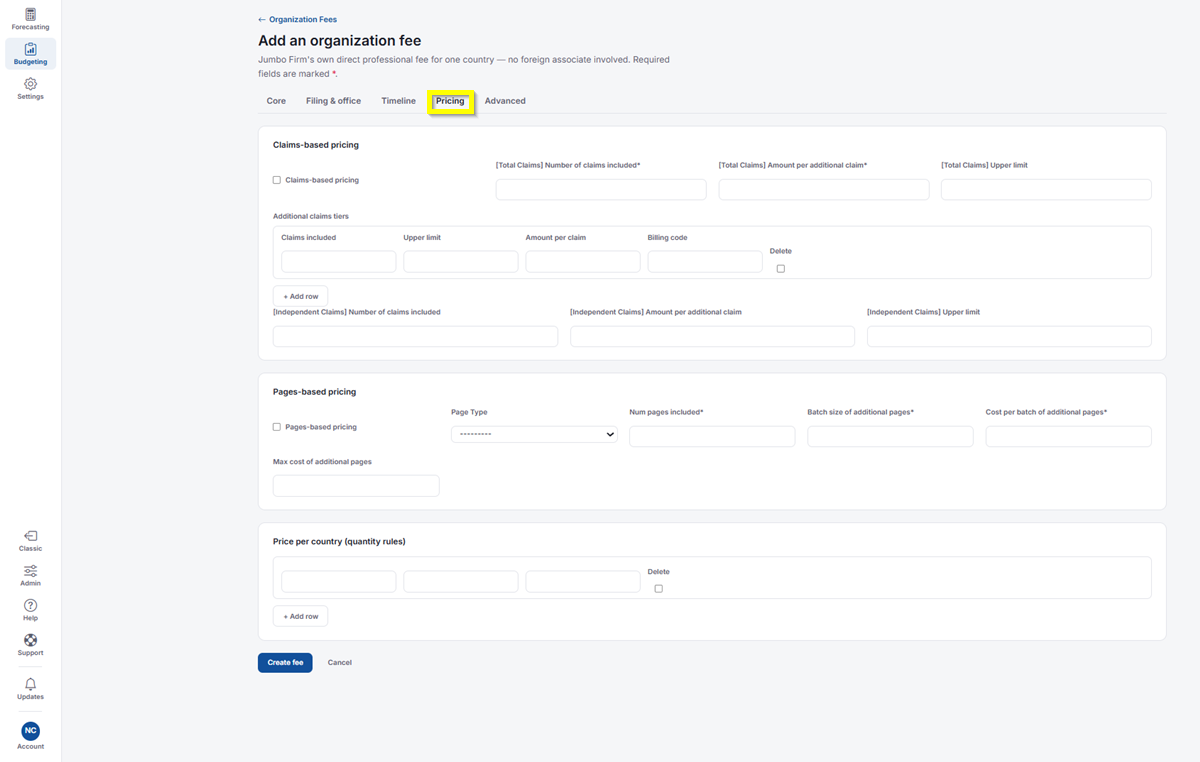Focus the tier Upper limit field

pos(461,261)
